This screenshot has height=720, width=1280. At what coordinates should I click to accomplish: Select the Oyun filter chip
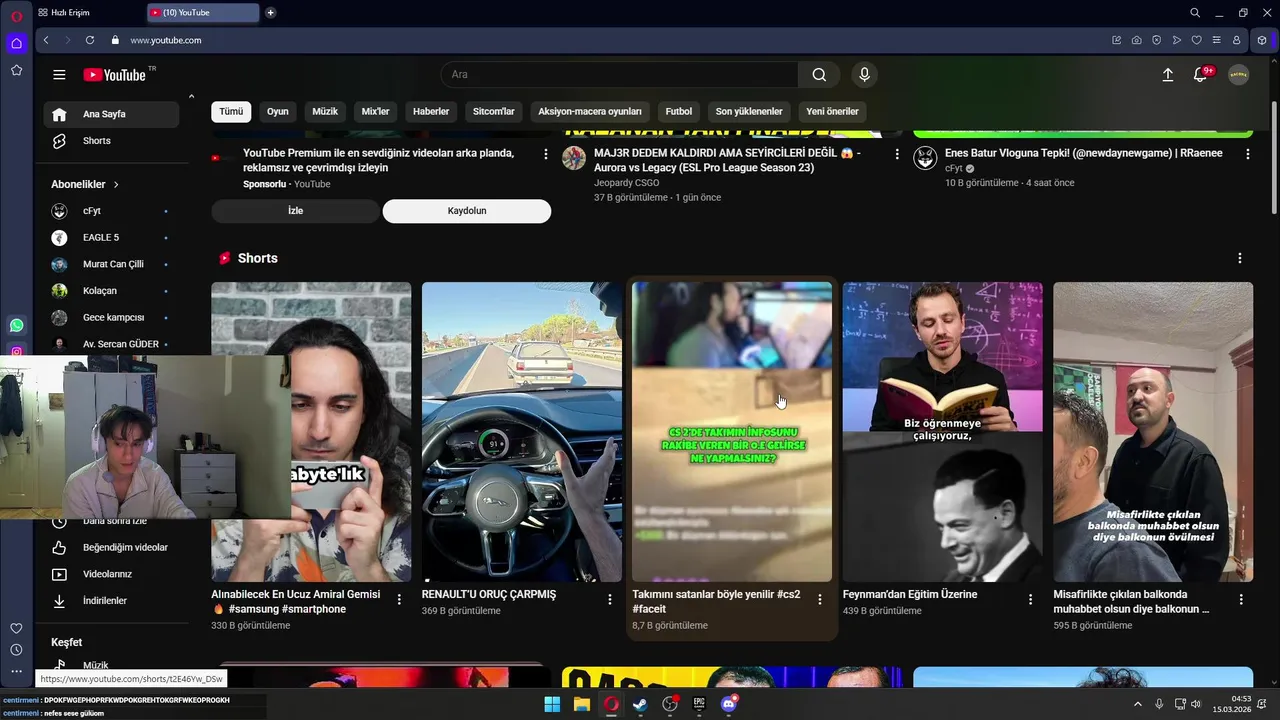pos(277,111)
